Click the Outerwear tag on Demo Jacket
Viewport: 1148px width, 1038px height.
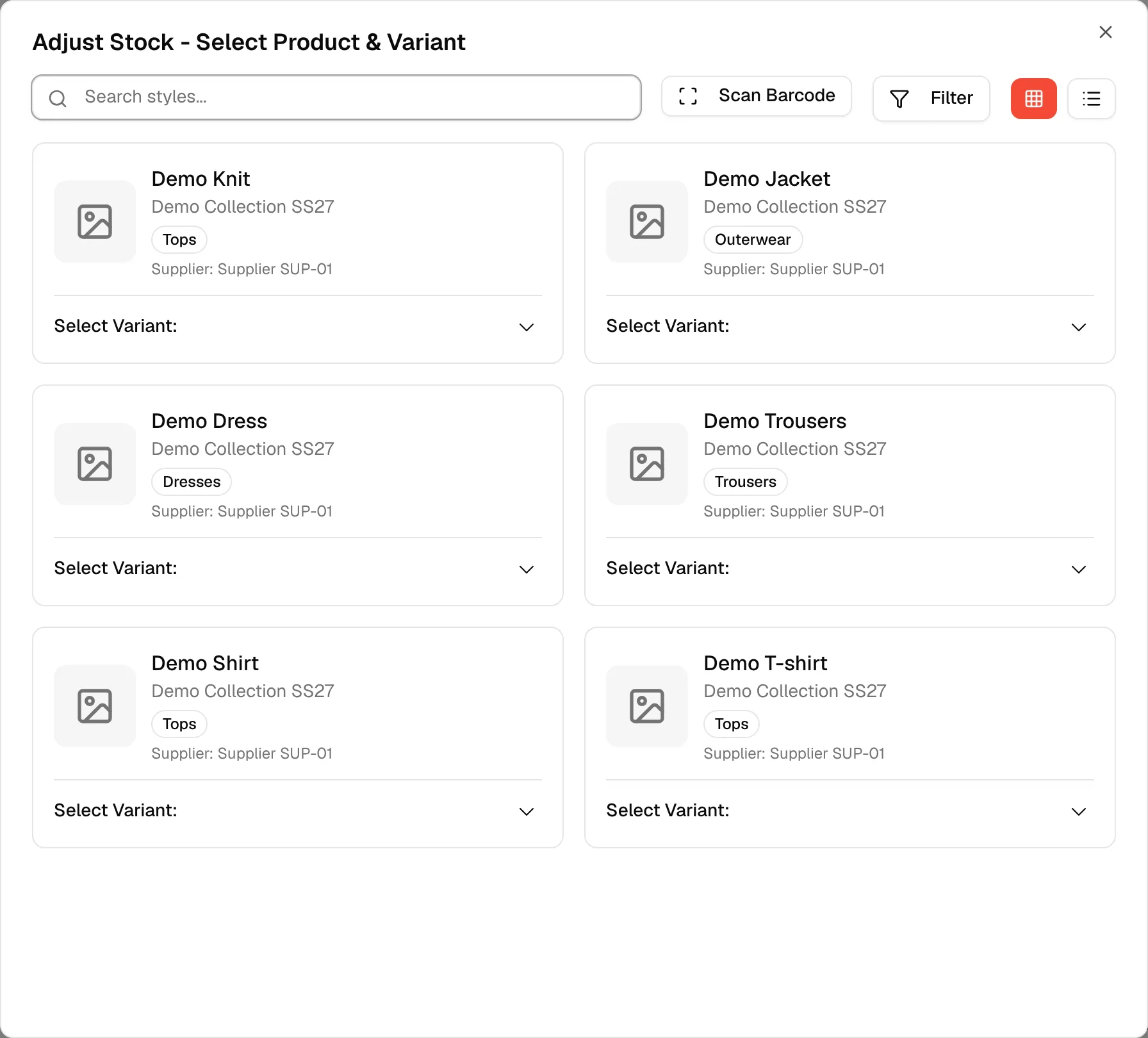tap(753, 240)
